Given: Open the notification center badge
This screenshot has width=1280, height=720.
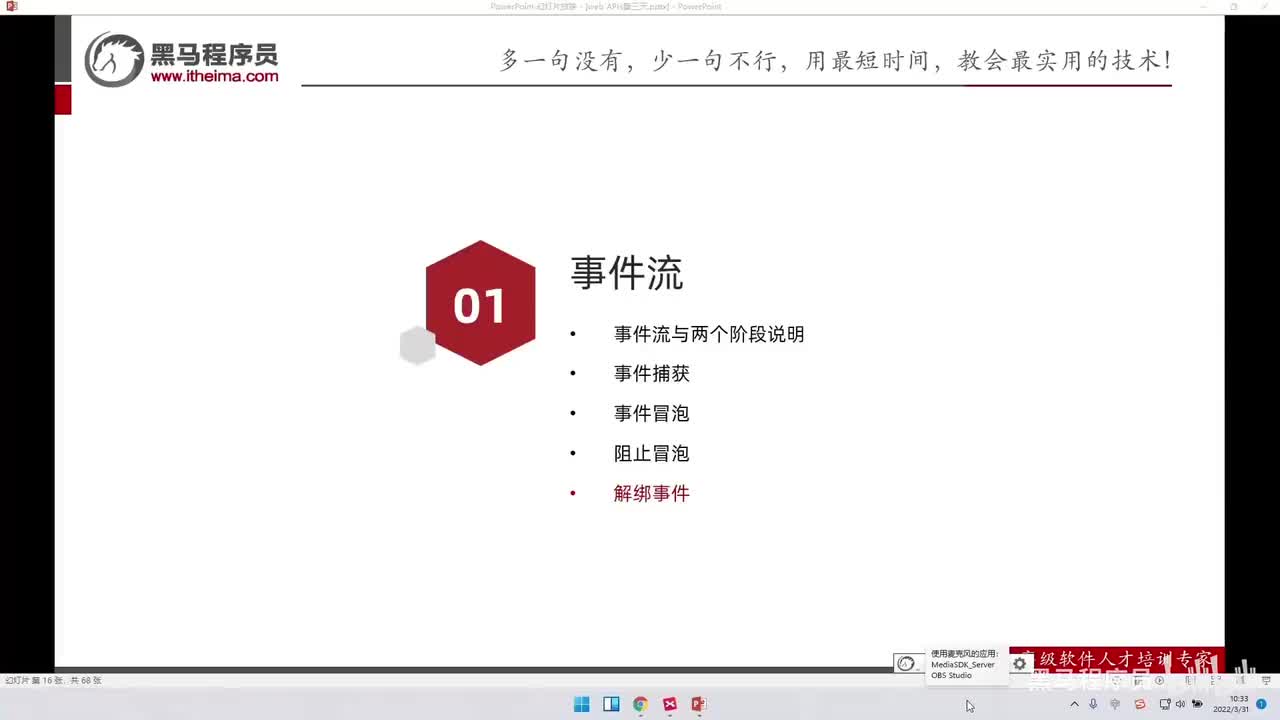Looking at the screenshot, I should click(x=1261, y=704).
